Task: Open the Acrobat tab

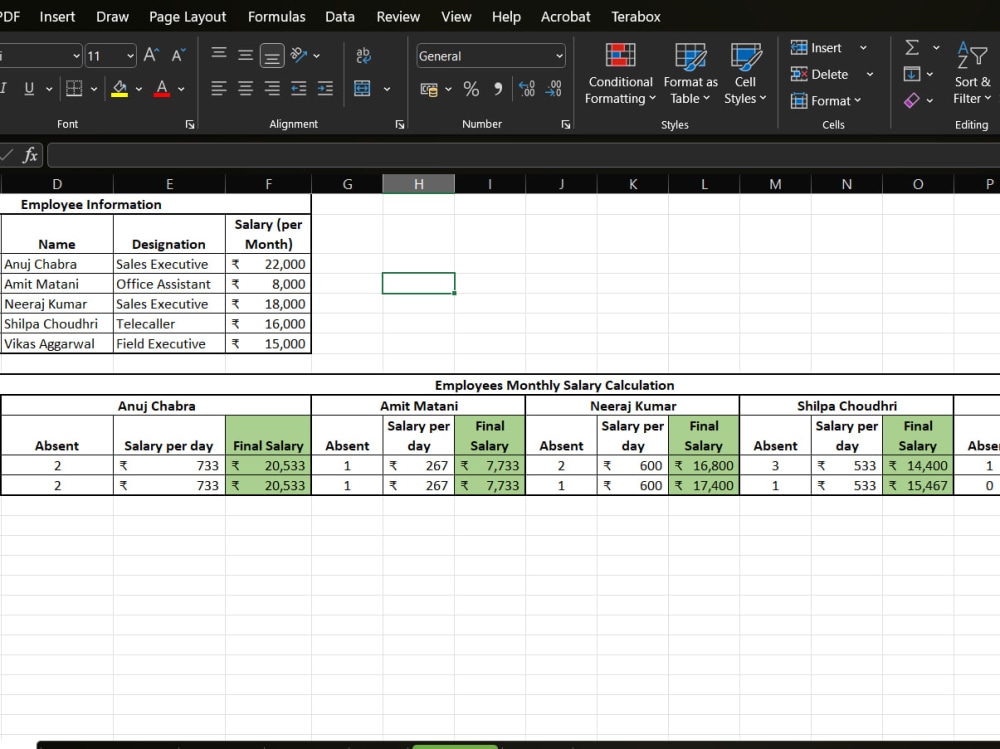Action: click(566, 17)
